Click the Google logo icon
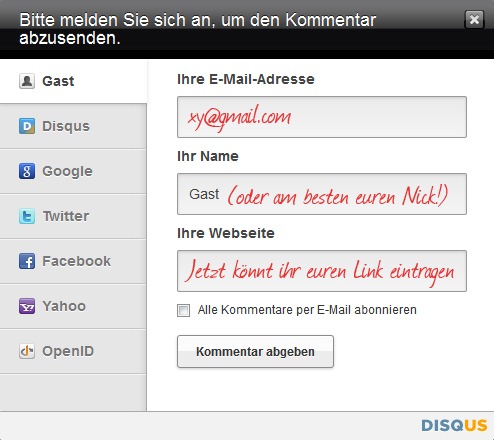Image resolution: width=494 pixels, height=440 pixels. (27, 171)
